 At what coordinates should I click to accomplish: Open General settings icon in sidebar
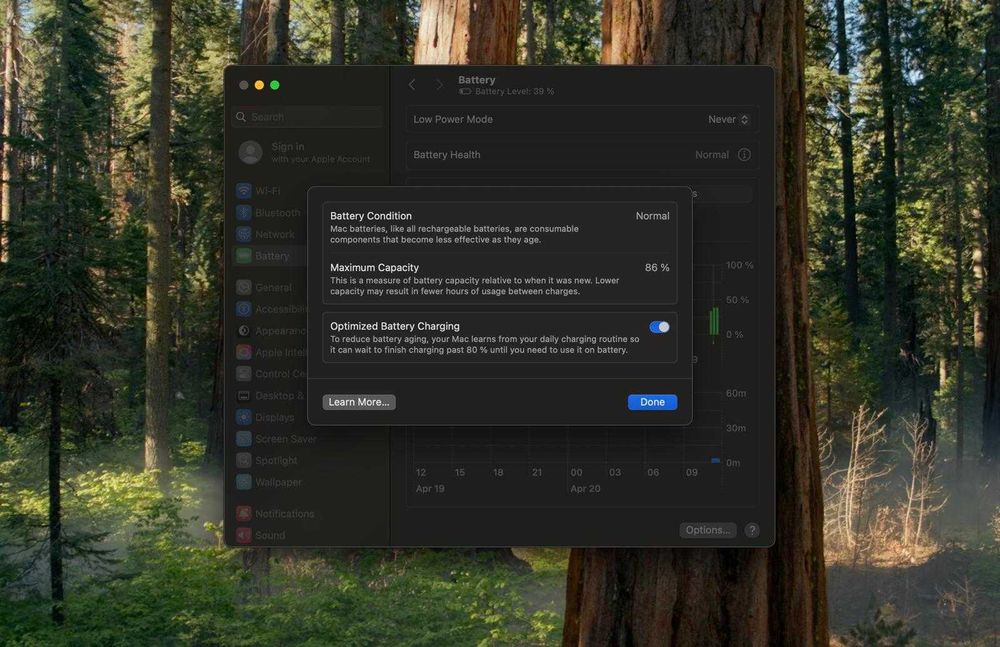click(x=244, y=287)
